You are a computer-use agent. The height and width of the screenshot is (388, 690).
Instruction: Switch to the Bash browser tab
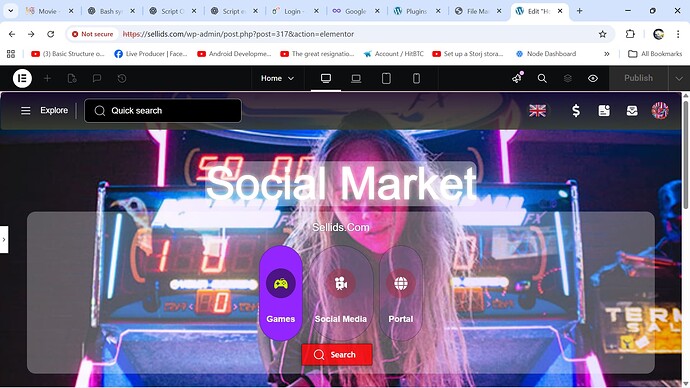point(110,11)
